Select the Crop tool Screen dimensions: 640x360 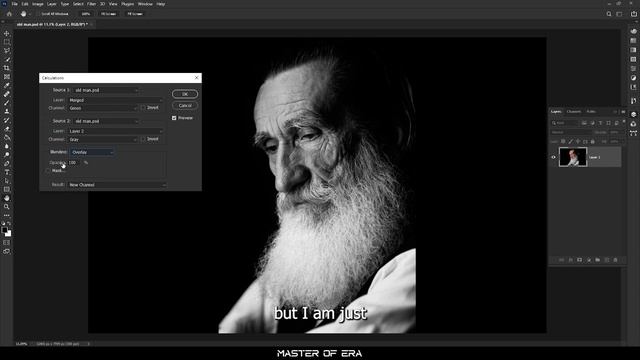click(x=7, y=68)
